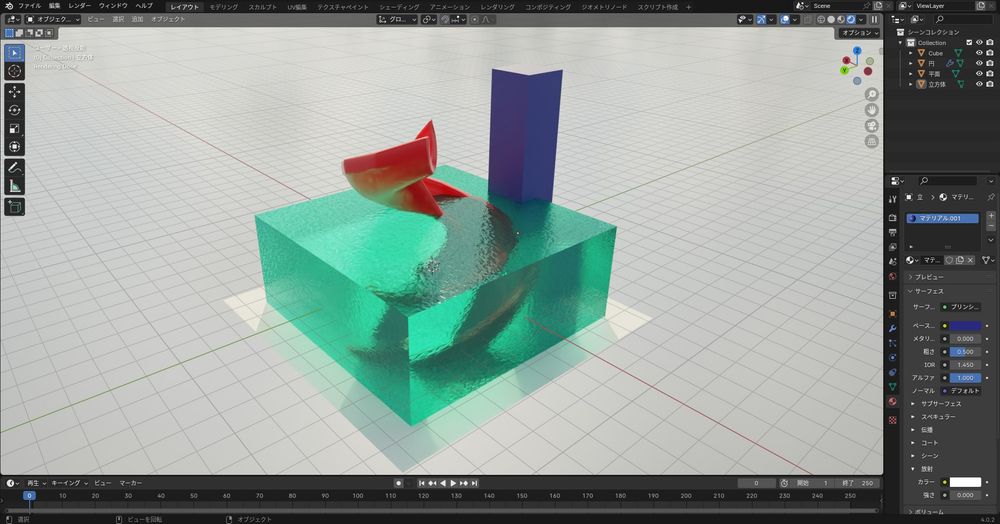This screenshot has width=1000, height=524.
Task: Switch to モデリング workspace tab
Action: 224,7
